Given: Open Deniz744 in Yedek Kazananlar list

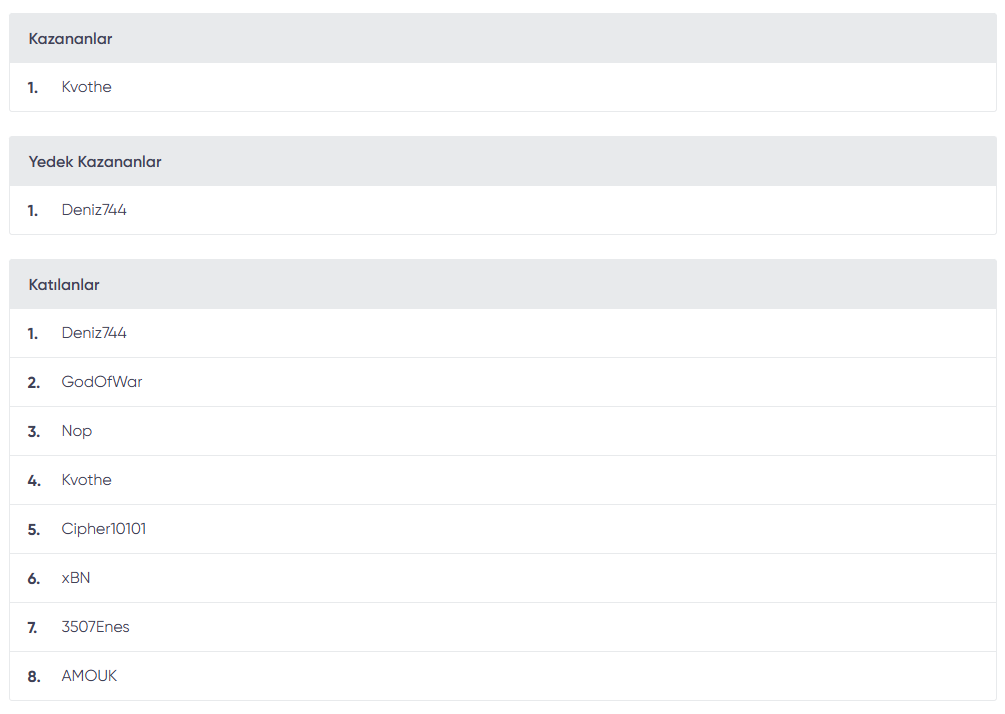Looking at the screenshot, I should 94,210.
